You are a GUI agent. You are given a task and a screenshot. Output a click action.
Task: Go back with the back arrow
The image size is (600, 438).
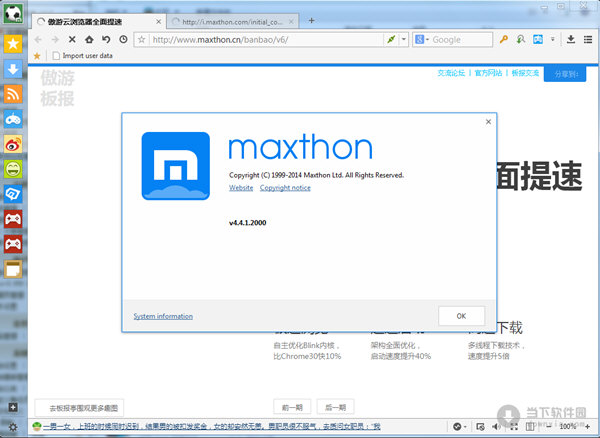tap(38, 39)
